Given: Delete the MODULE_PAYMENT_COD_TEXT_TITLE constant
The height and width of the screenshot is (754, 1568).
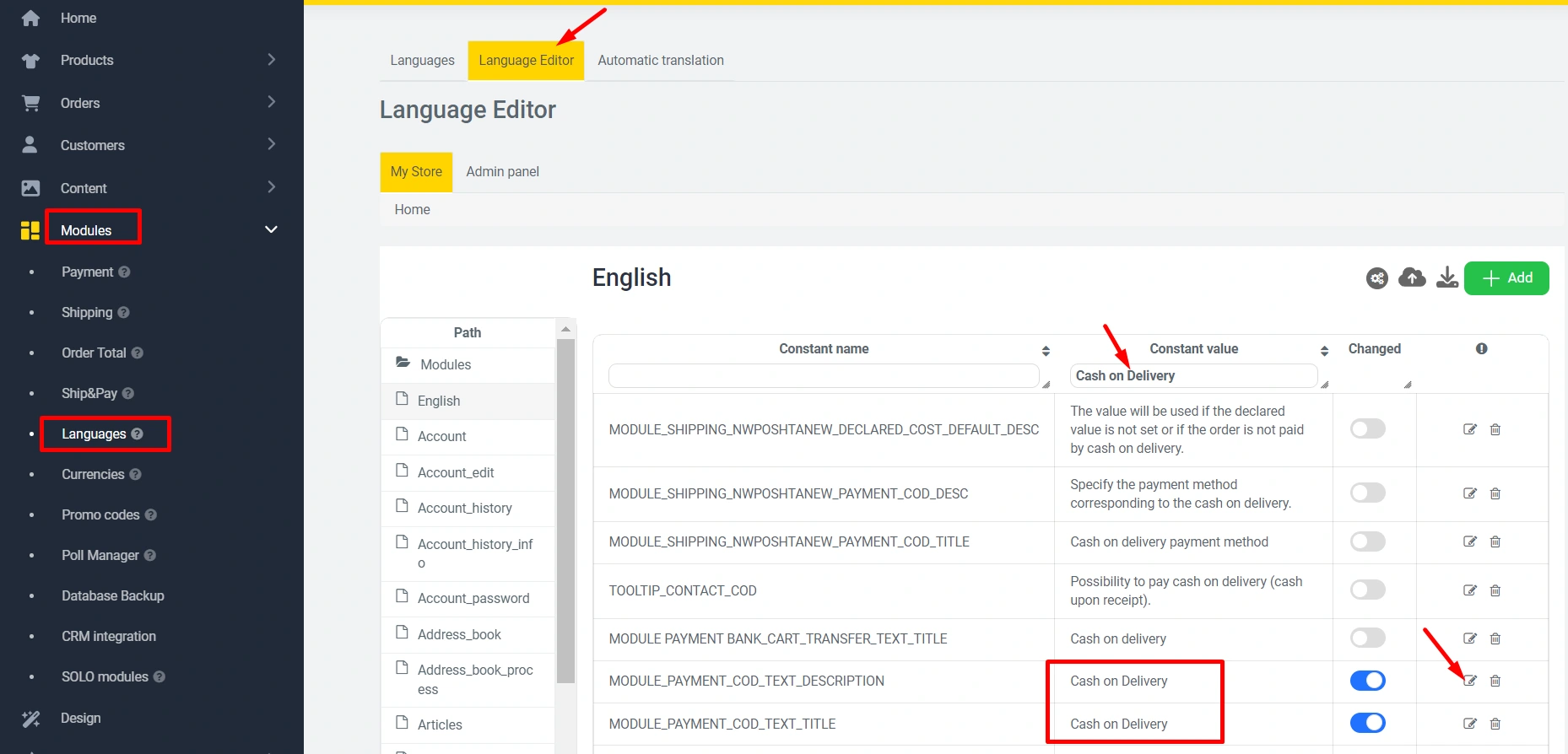Looking at the screenshot, I should click(x=1495, y=724).
